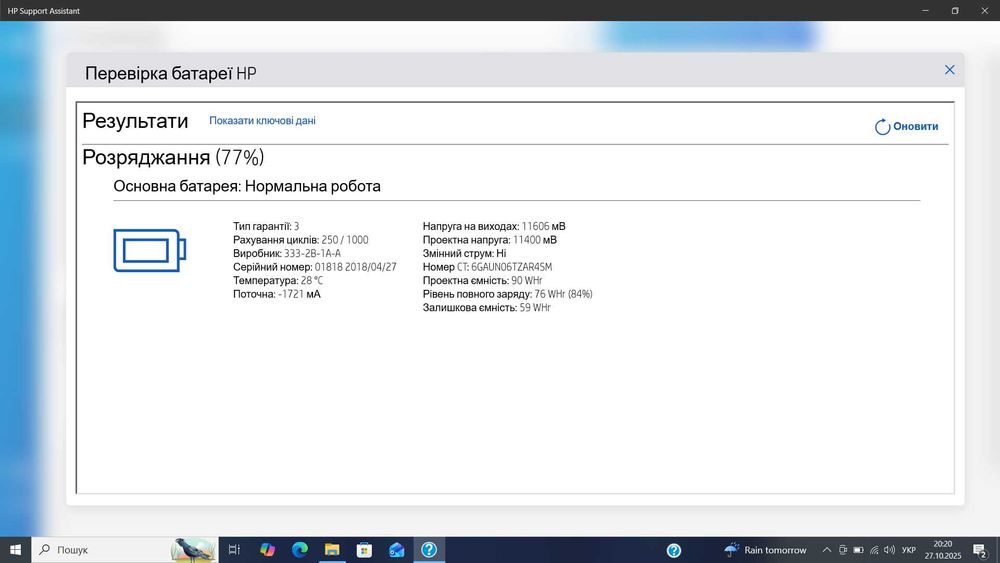Select the active HP Support Assistant taskbar button
The height and width of the screenshot is (563, 1000).
point(429,550)
